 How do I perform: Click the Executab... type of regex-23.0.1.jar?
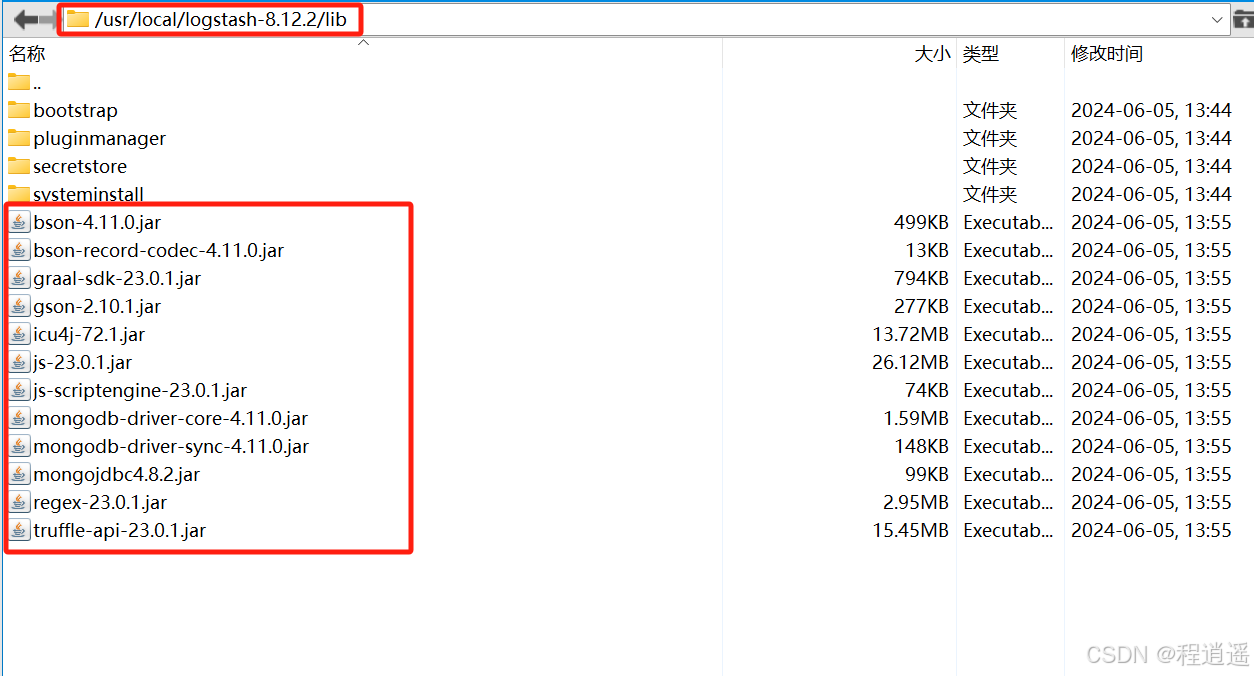(1008, 502)
